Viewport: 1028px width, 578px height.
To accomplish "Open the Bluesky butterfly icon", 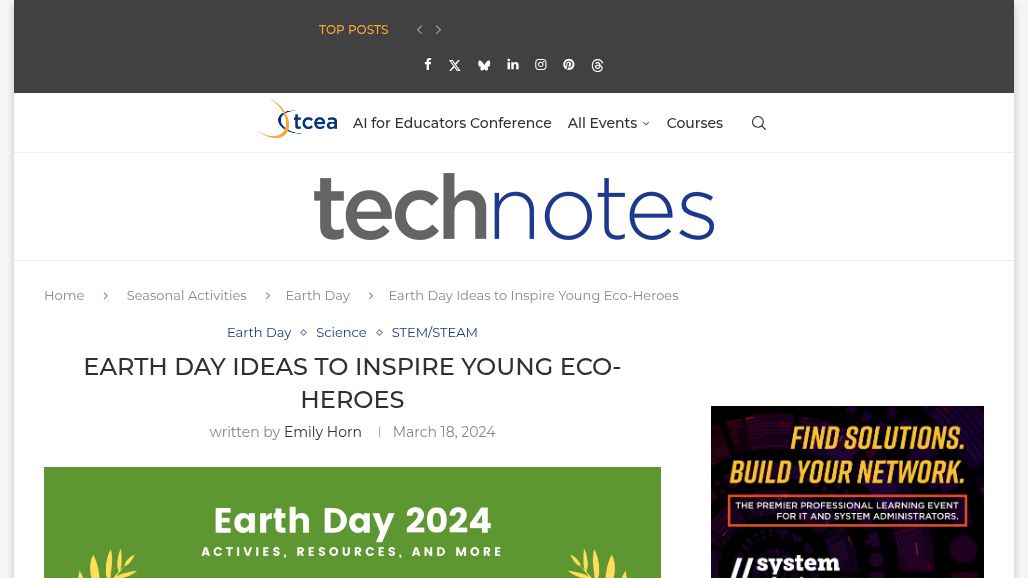I will [x=484, y=65].
